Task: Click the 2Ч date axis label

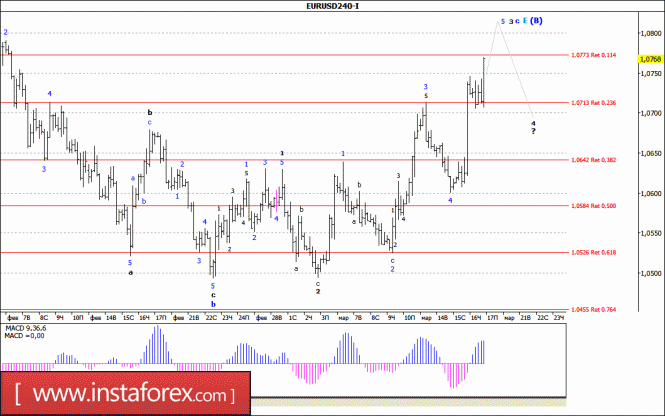Action: (x=309, y=318)
